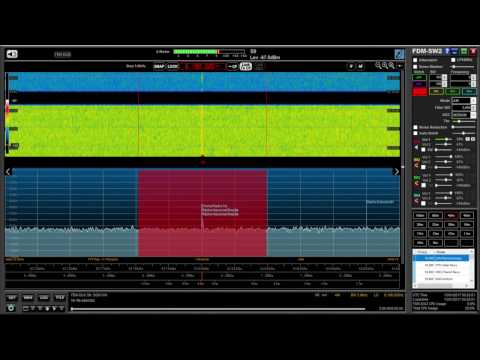480x360 pixels.
Task: Mute RX2 with its speaker icon
Action: (417, 165)
